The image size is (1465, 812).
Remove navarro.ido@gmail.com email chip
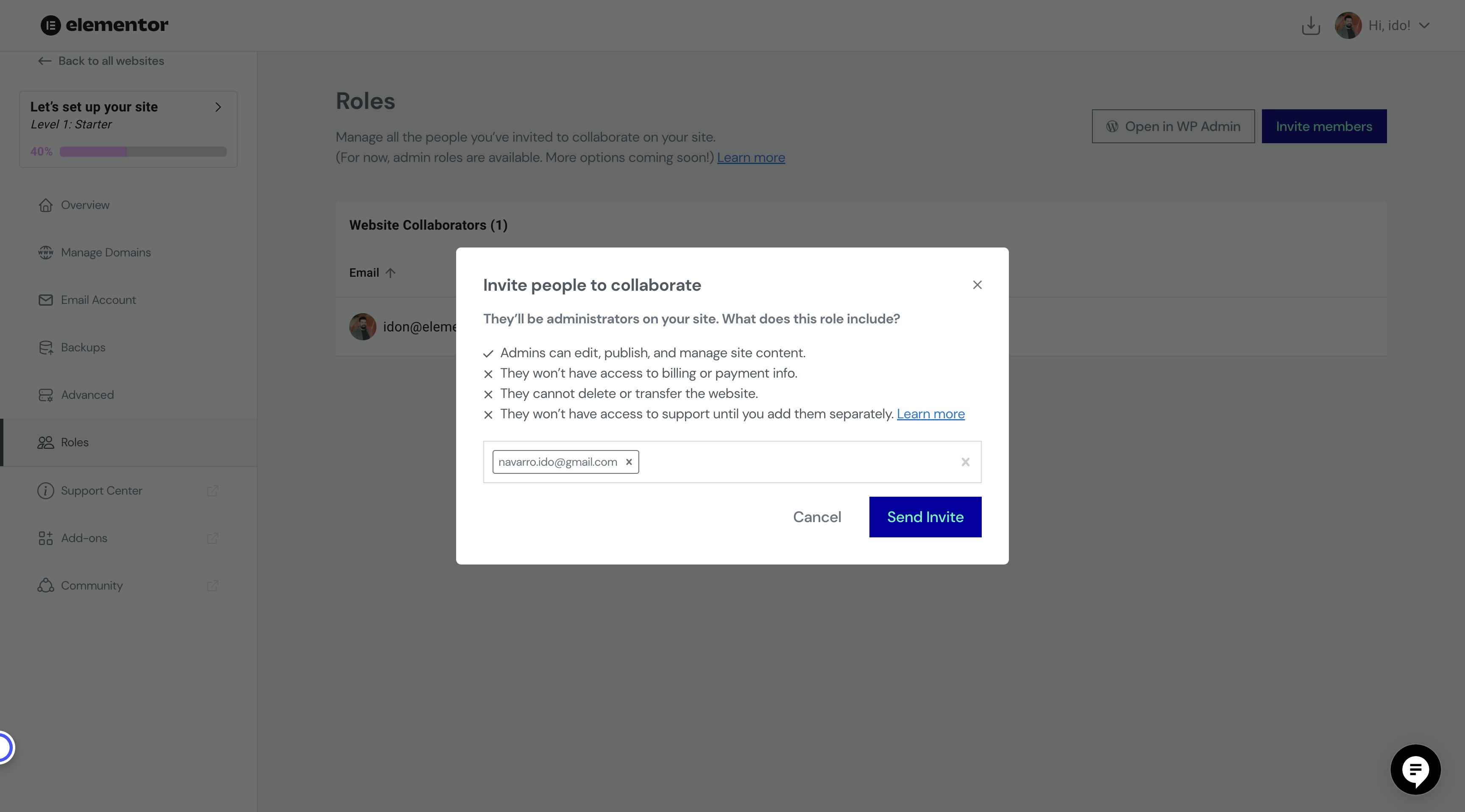(x=629, y=462)
